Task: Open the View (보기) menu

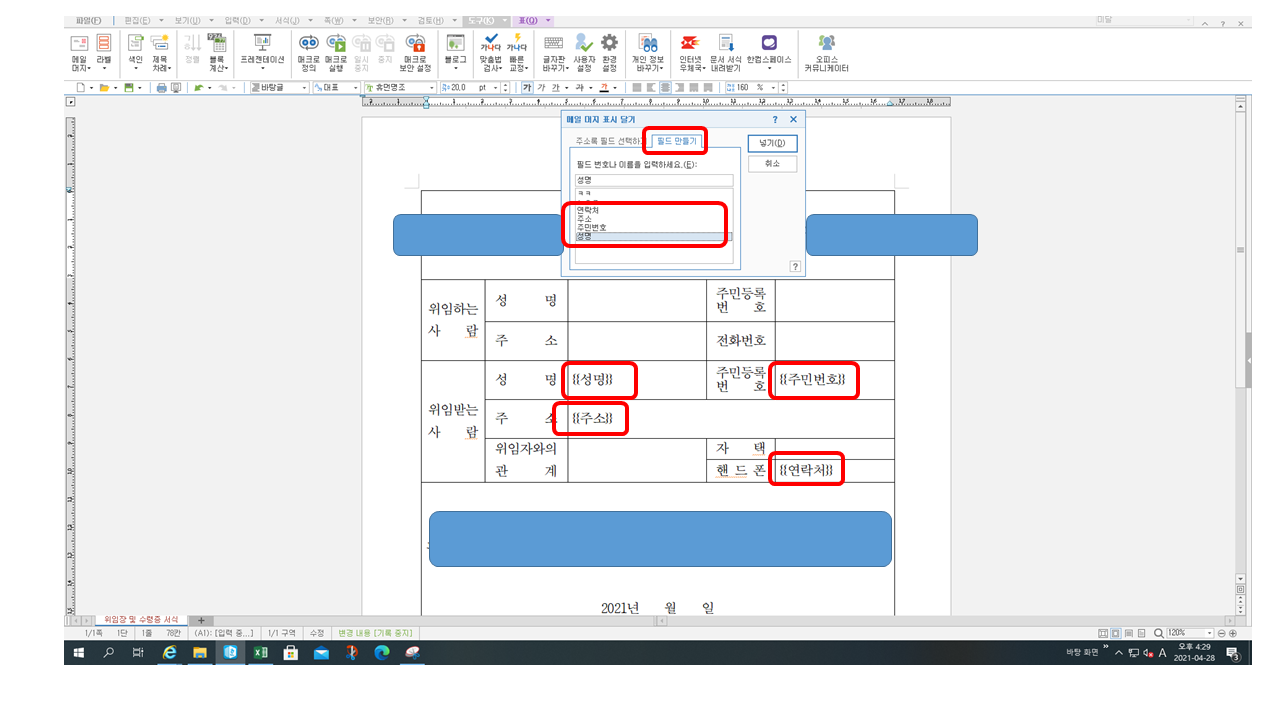Action: 187,20
